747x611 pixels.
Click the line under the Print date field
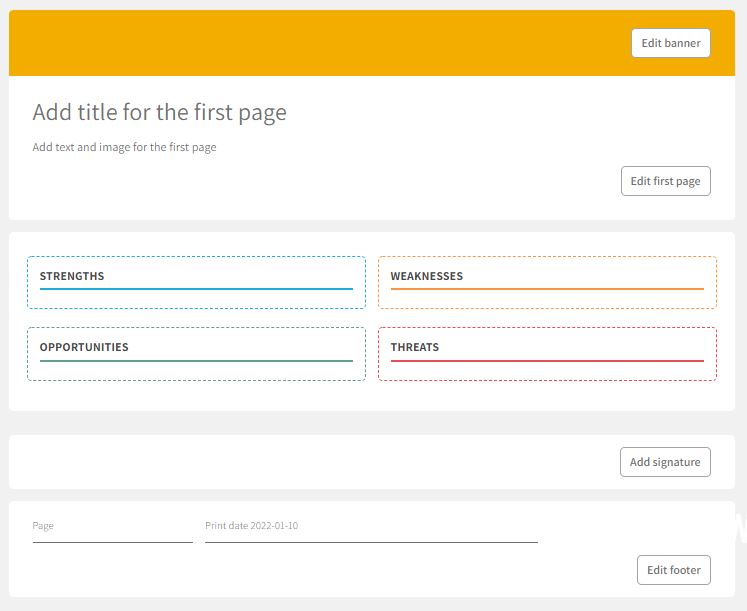pos(371,542)
